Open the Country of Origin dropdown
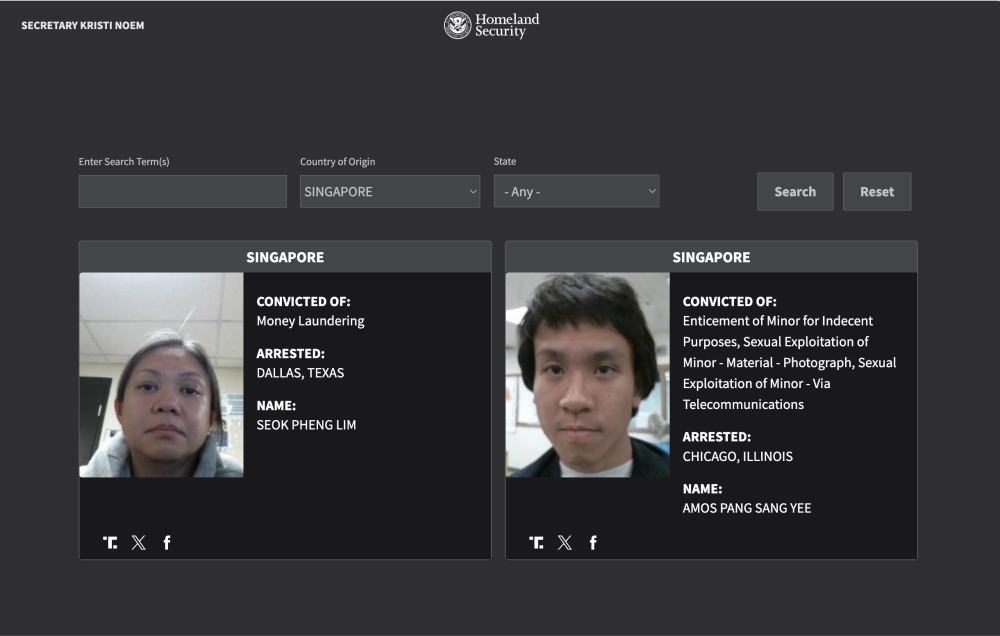Screen dimensions: 1000x636 390,191
